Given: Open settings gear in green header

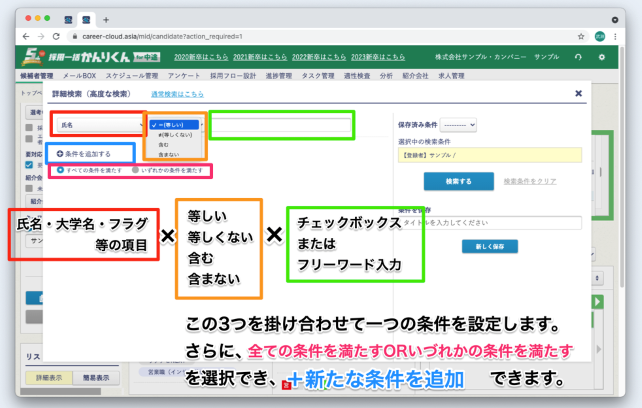Looking at the screenshot, I should (x=601, y=57).
